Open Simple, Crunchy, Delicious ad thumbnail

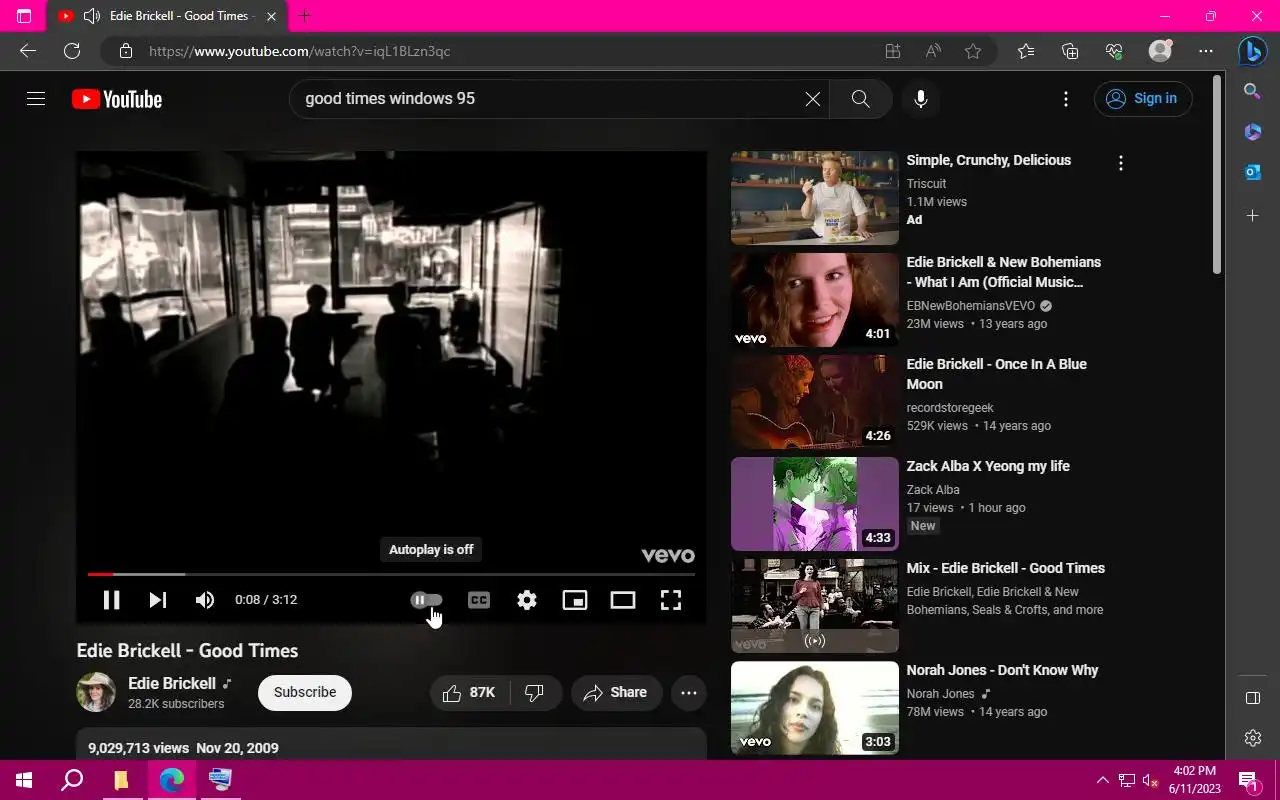click(815, 198)
